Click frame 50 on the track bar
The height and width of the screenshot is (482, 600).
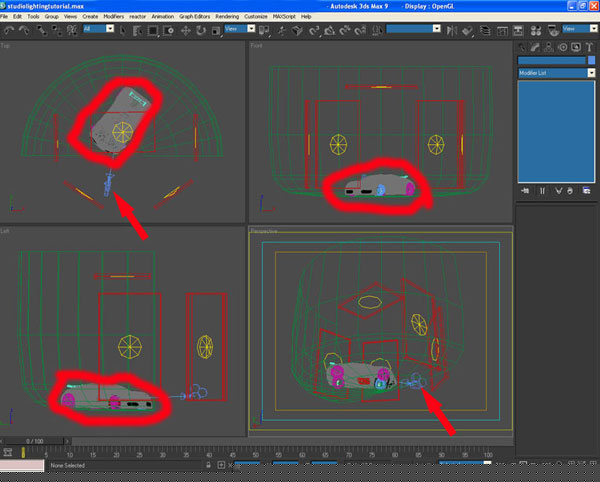pyautogui.click(x=256, y=453)
